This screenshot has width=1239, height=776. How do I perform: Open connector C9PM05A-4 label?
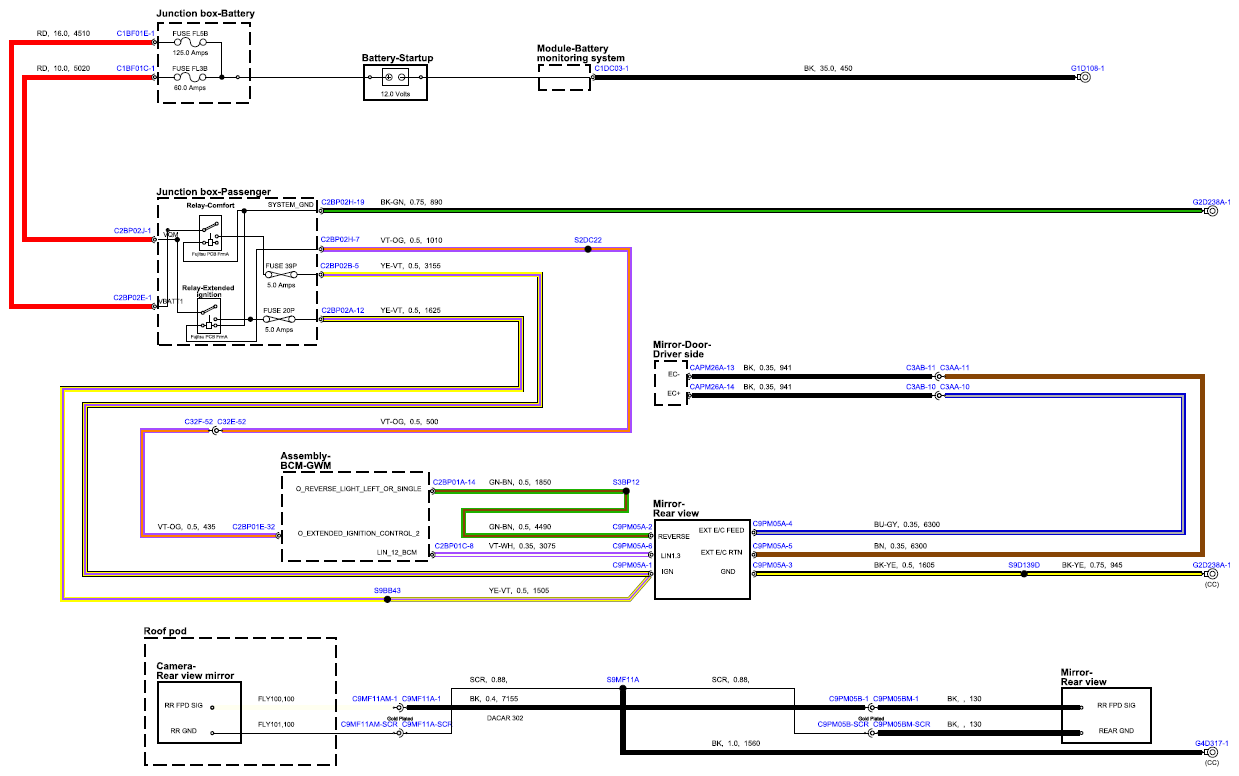coord(772,524)
